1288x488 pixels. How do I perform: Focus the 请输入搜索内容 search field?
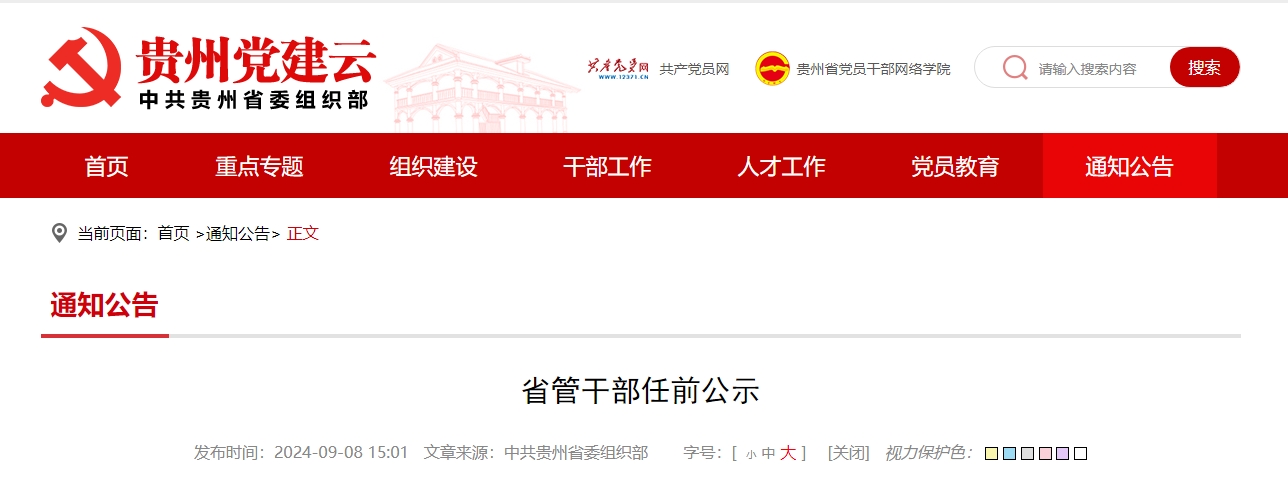tap(1097, 68)
